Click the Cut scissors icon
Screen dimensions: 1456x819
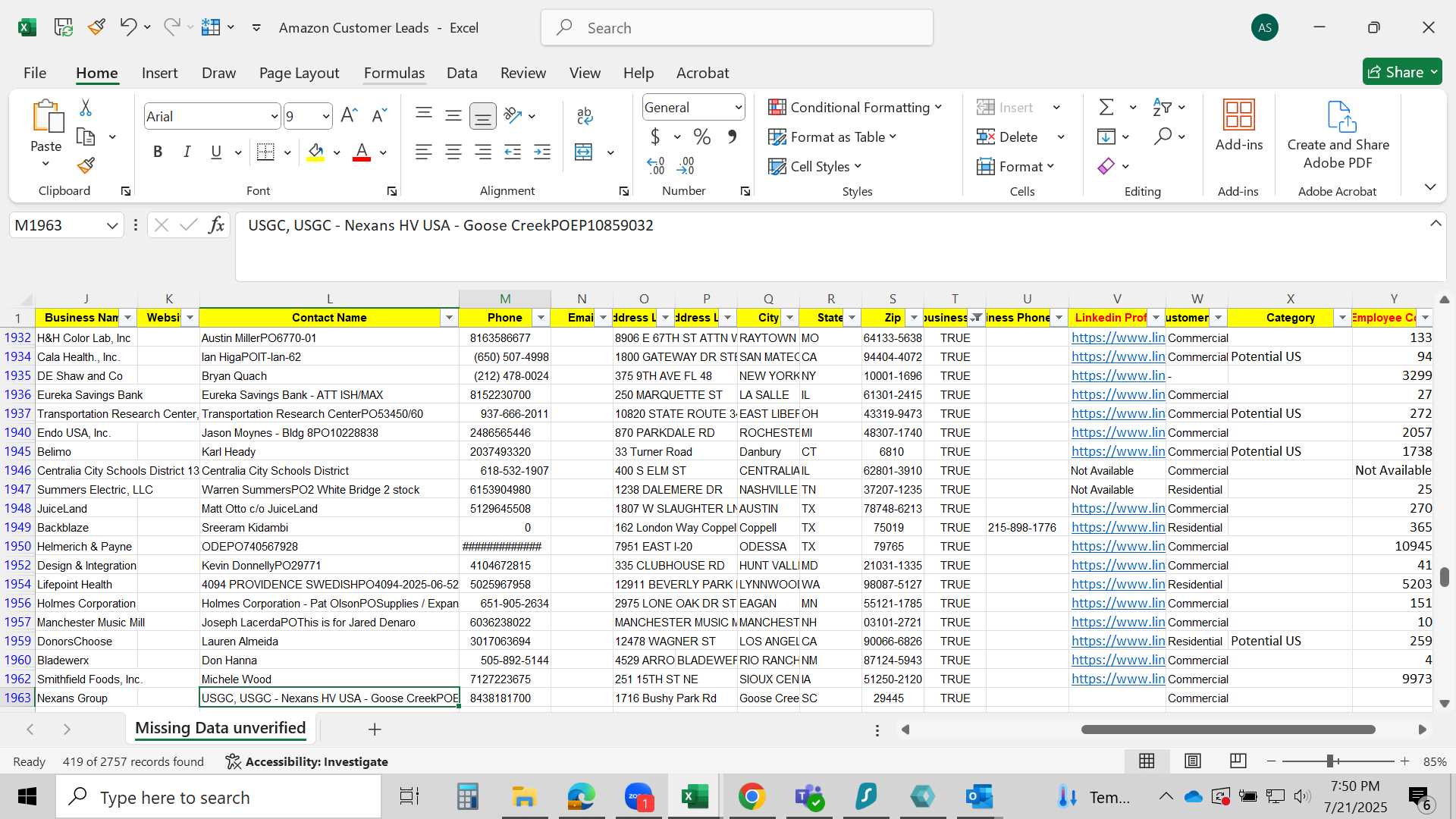click(86, 108)
